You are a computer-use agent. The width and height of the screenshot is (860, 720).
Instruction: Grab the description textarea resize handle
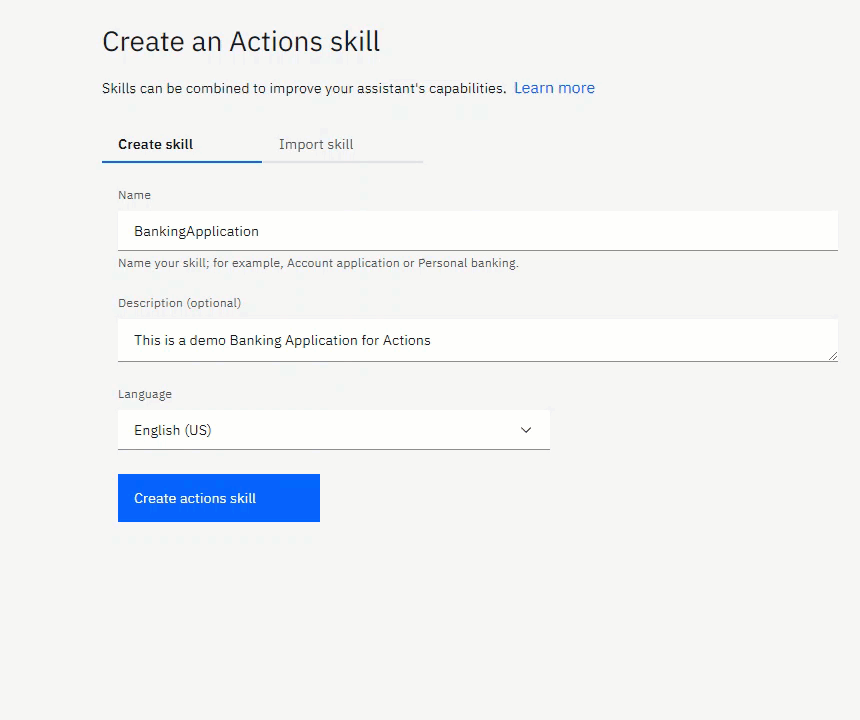(833, 356)
